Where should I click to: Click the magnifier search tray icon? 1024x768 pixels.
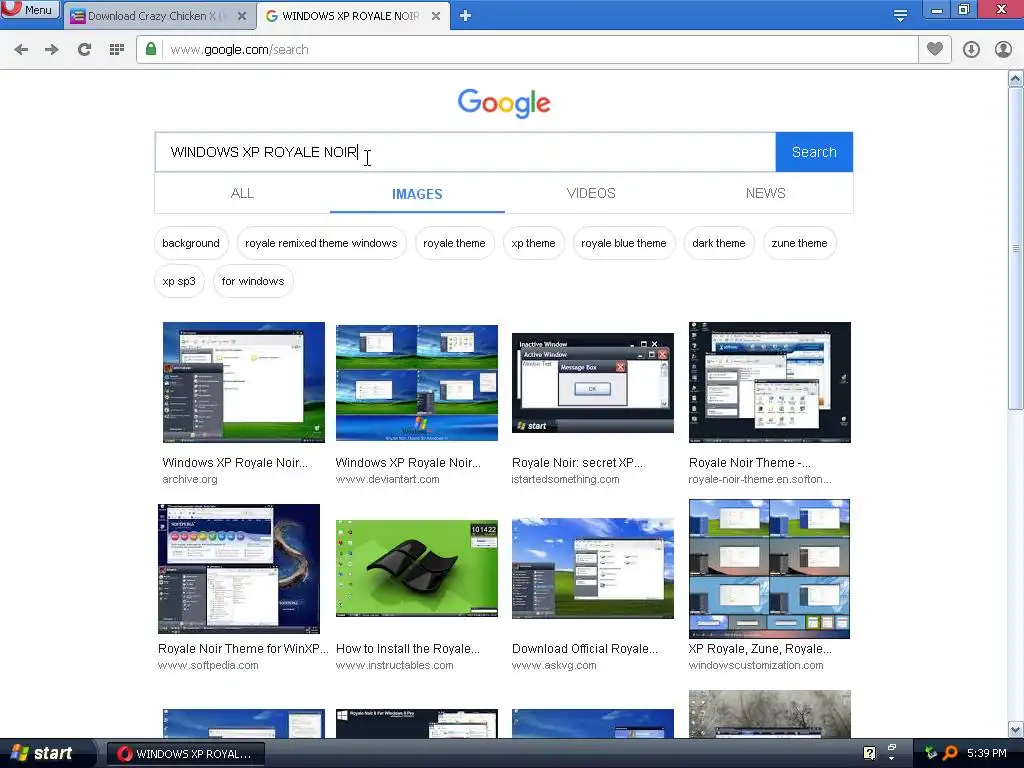[950, 753]
